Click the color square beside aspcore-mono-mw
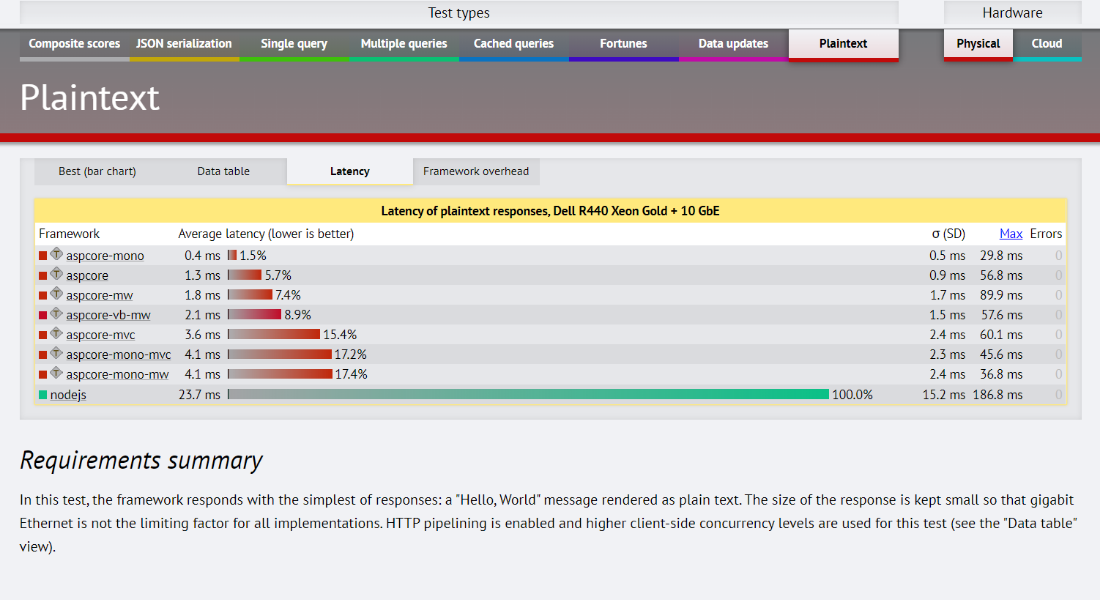This screenshot has width=1100, height=600. [43, 375]
